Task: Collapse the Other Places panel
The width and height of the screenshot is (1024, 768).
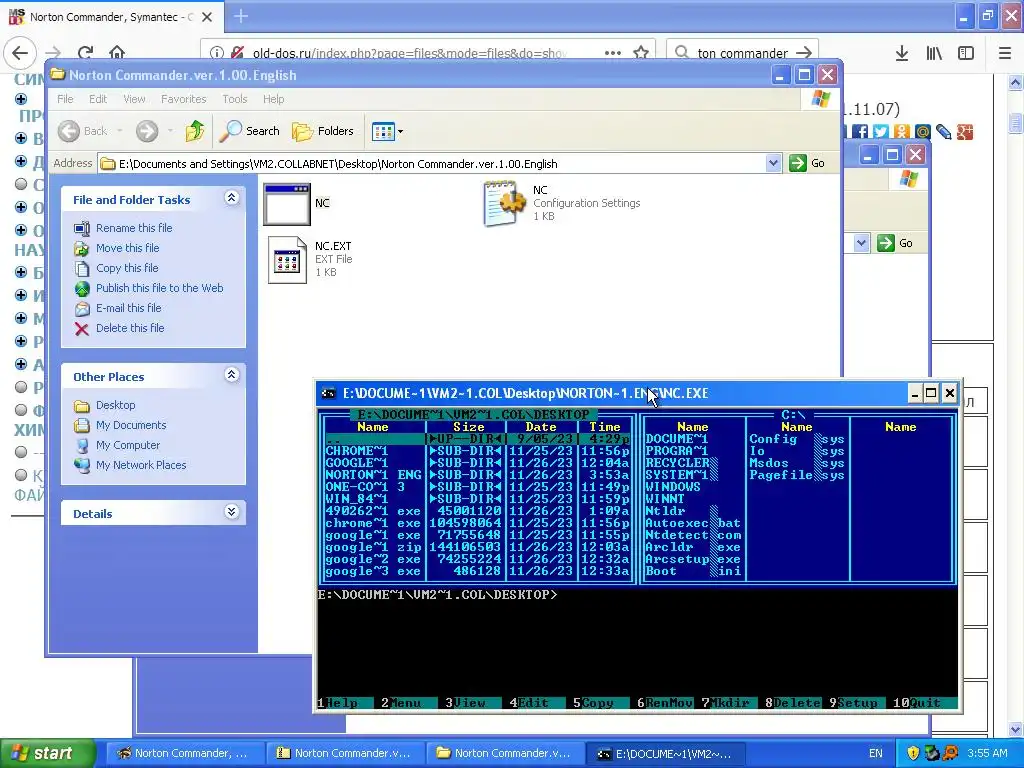Action: point(231,375)
